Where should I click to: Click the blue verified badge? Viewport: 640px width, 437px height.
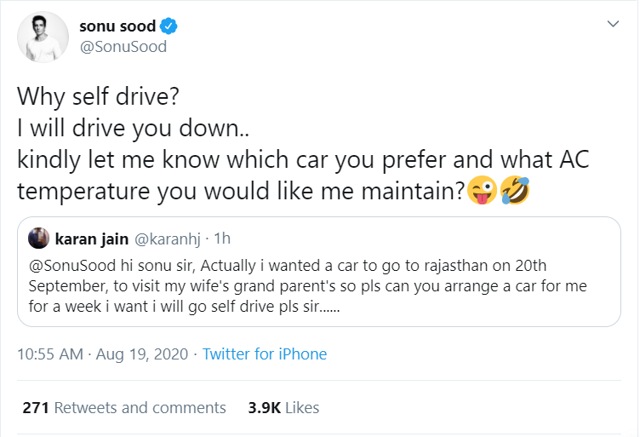[x=168, y=26]
